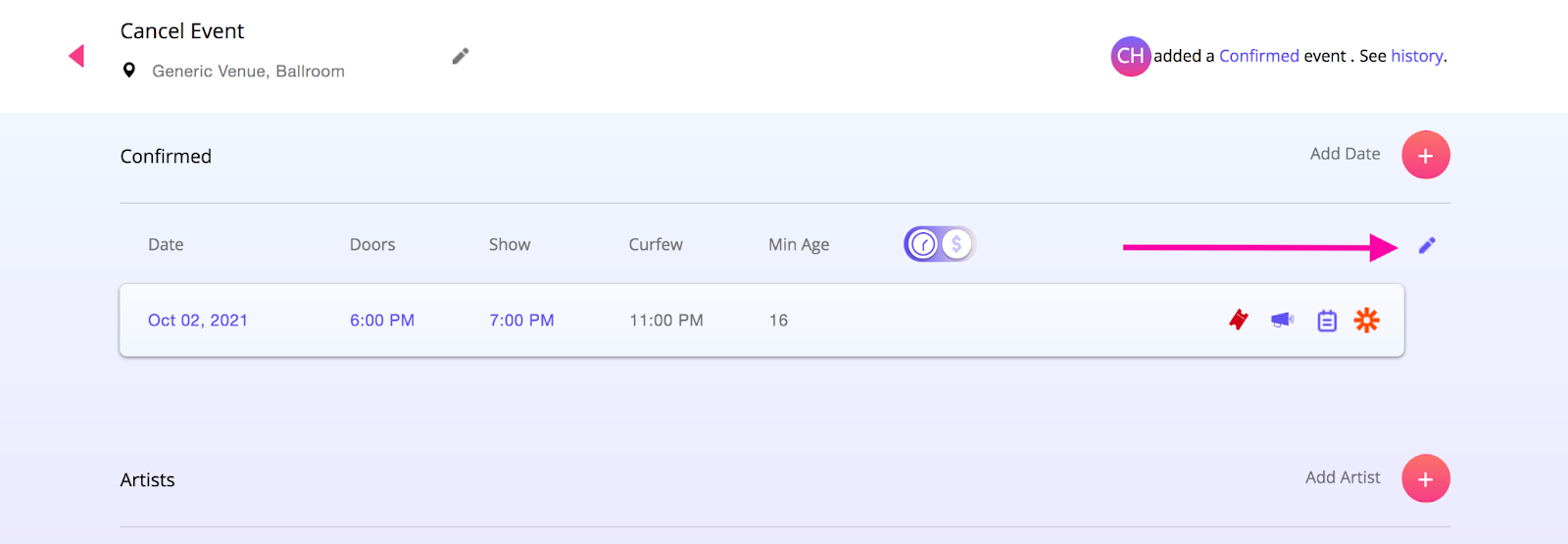Toggle the clock and dollar switch
This screenshot has width=1568, height=544.
point(940,244)
